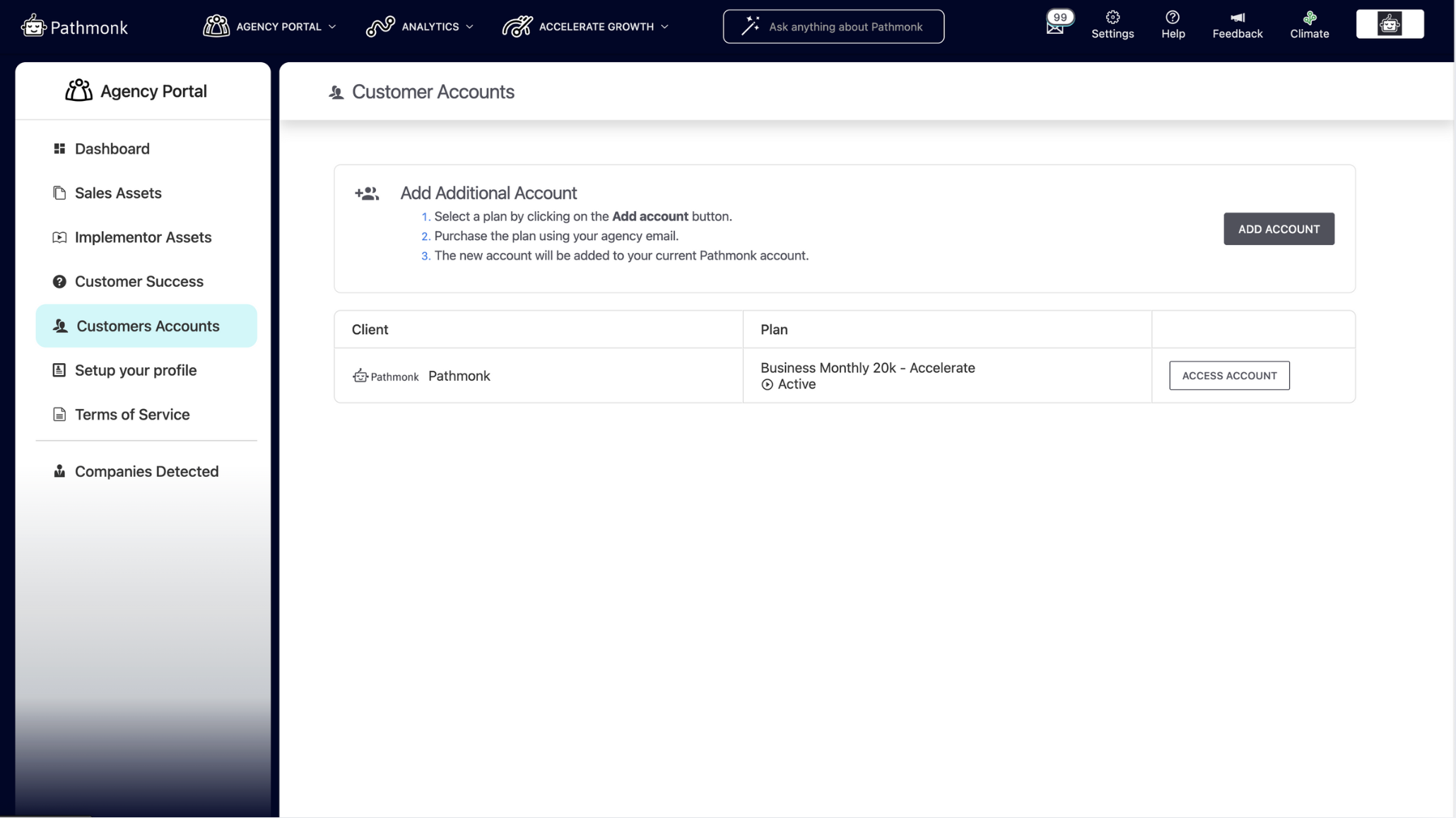Open Companies Detected in sidebar
1456x818 pixels.
(x=146, y=471)
